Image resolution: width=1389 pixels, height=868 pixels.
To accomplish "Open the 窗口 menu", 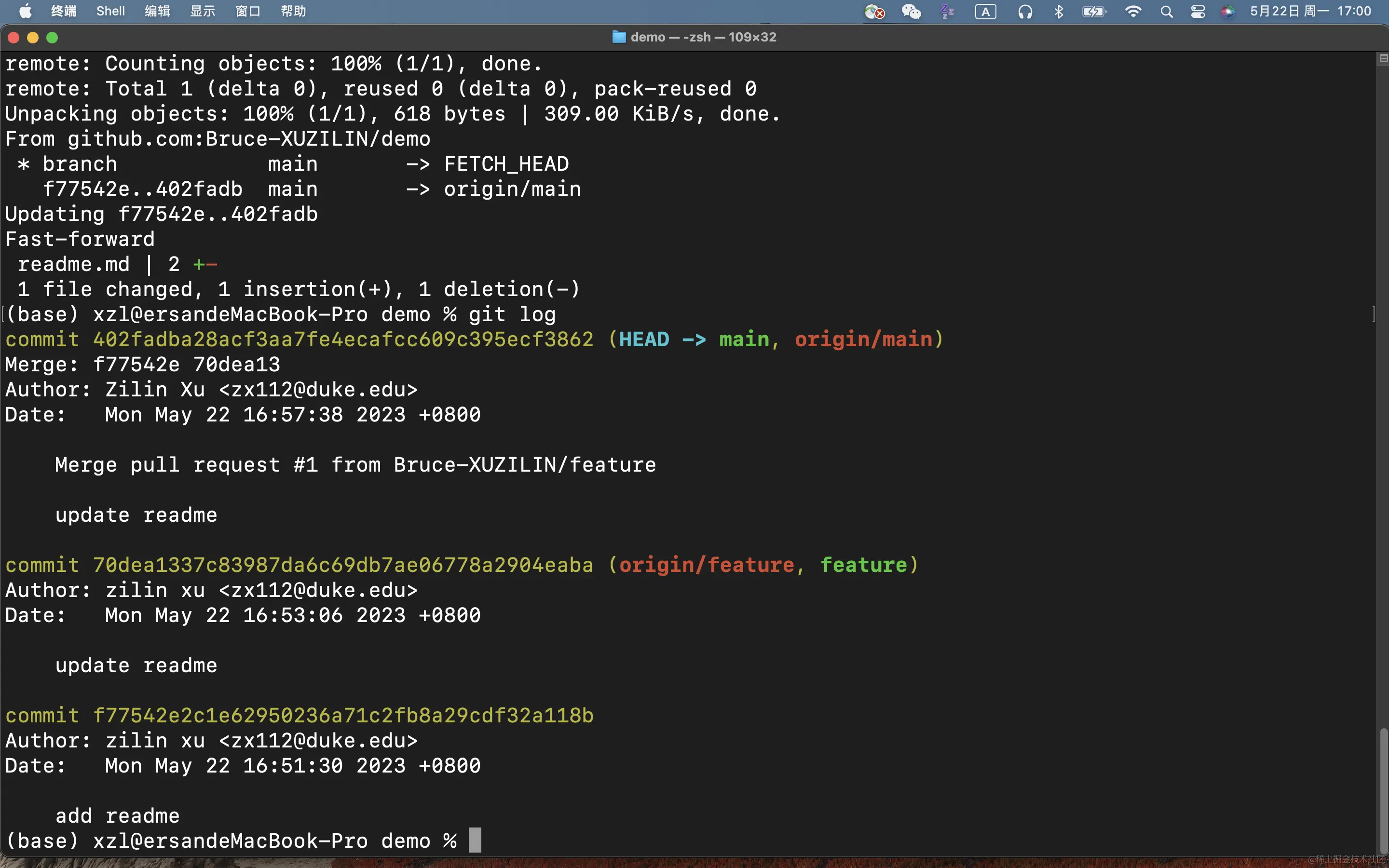I will click(x=247, y=12).
